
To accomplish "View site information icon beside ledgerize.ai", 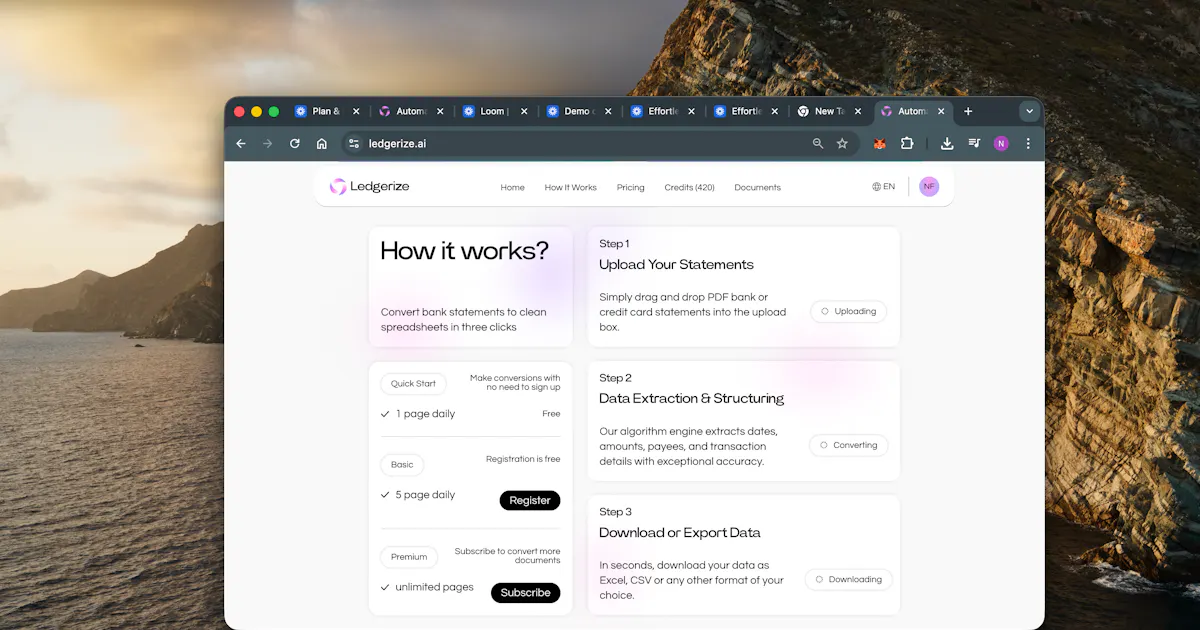I will (353, 144).
